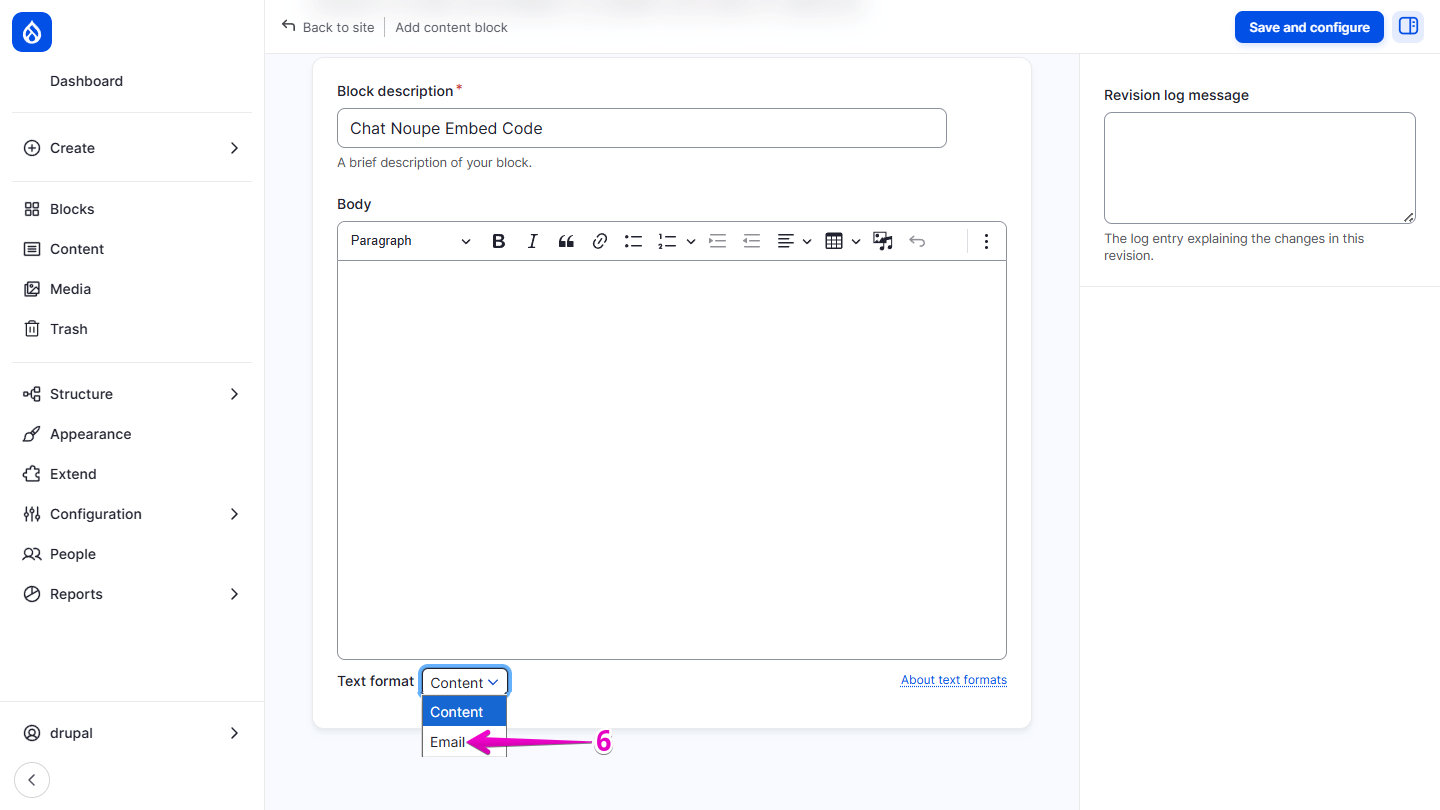The width and height of the screenshot is (1440, 810).
Task: Open the Insert media tool
Action: (882, 241)
